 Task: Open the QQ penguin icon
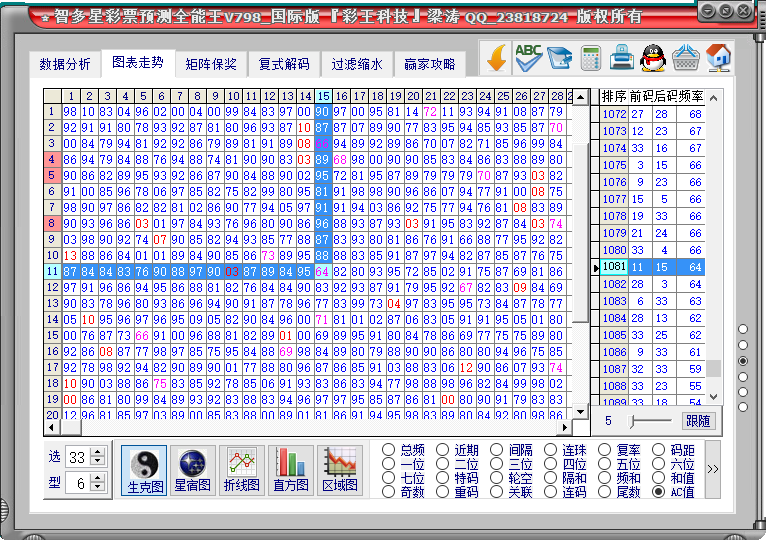tap(653, 58)
